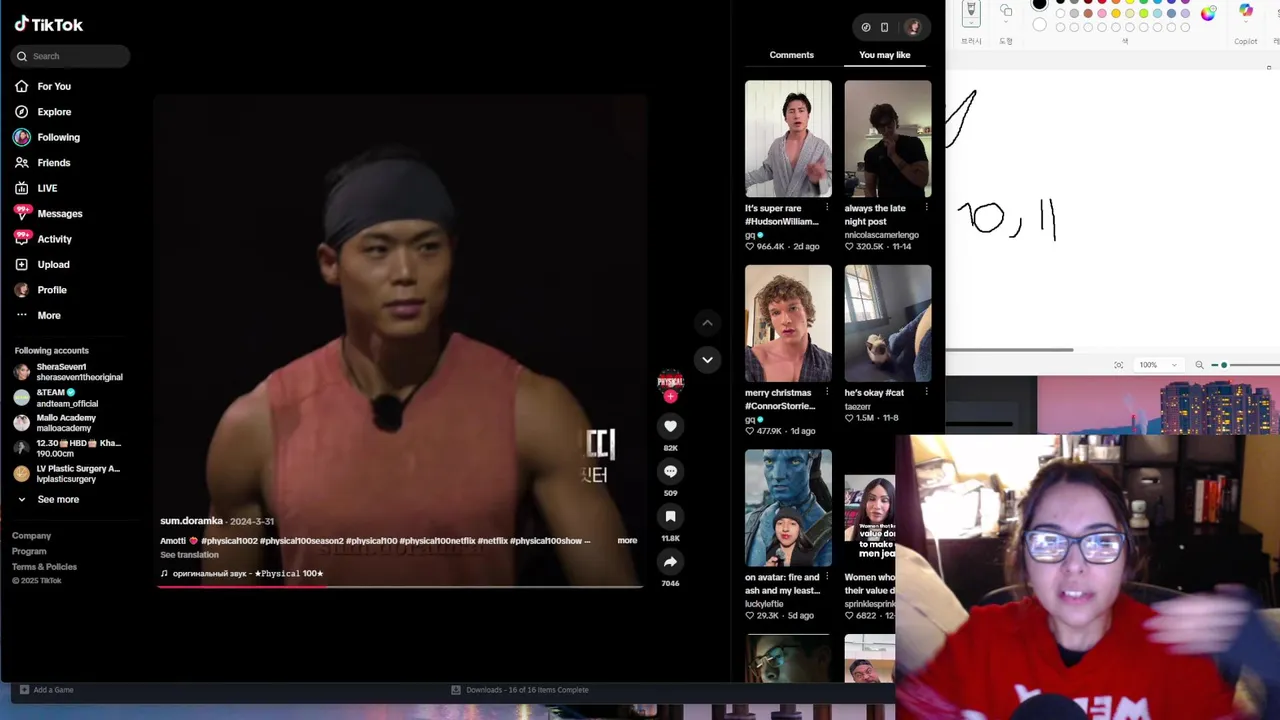Open the original sound Physical 100 link
This screenshot has width=1280, height=720.
(x=242, y=574)
